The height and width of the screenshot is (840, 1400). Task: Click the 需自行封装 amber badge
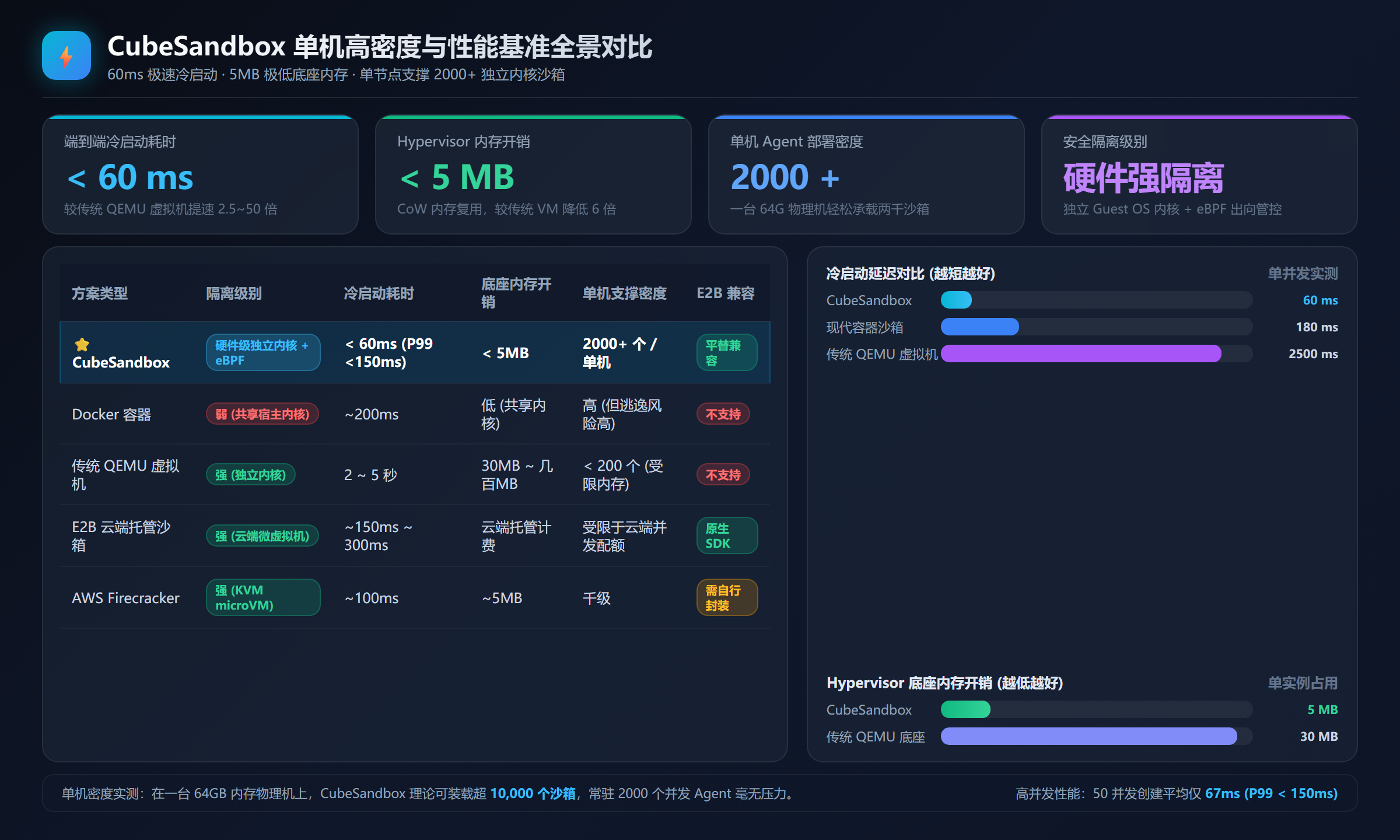pos(727,597)
